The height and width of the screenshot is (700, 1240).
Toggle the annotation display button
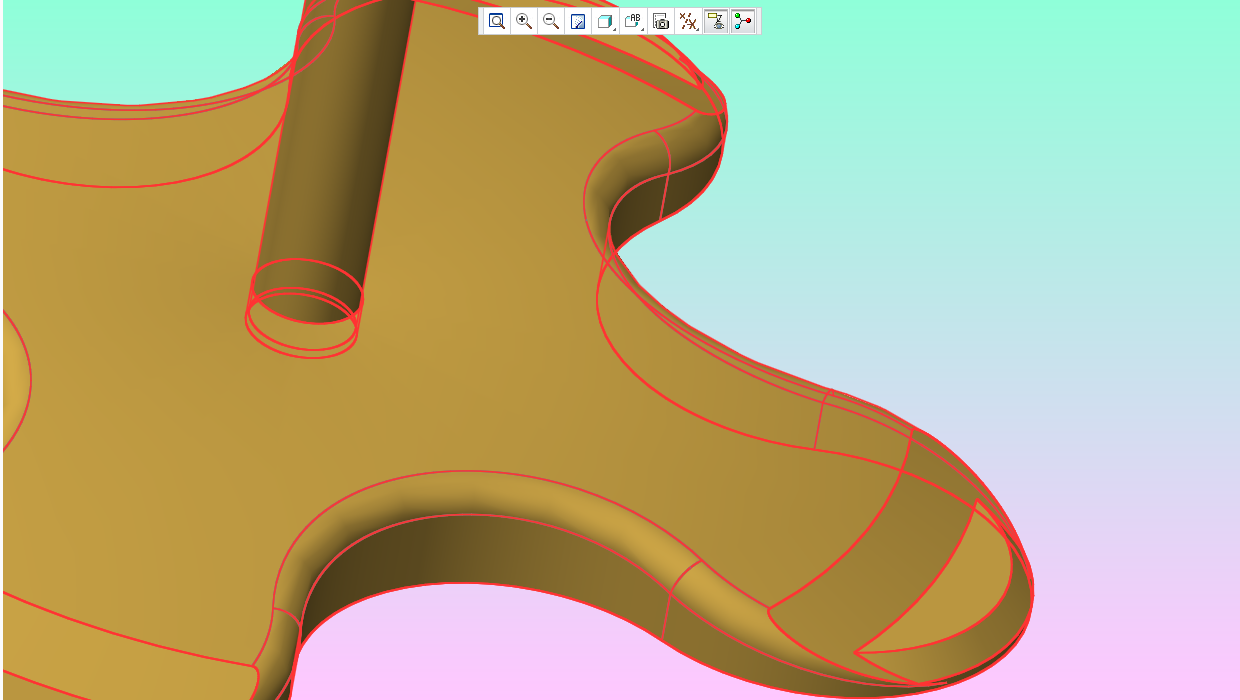point(716,21)
